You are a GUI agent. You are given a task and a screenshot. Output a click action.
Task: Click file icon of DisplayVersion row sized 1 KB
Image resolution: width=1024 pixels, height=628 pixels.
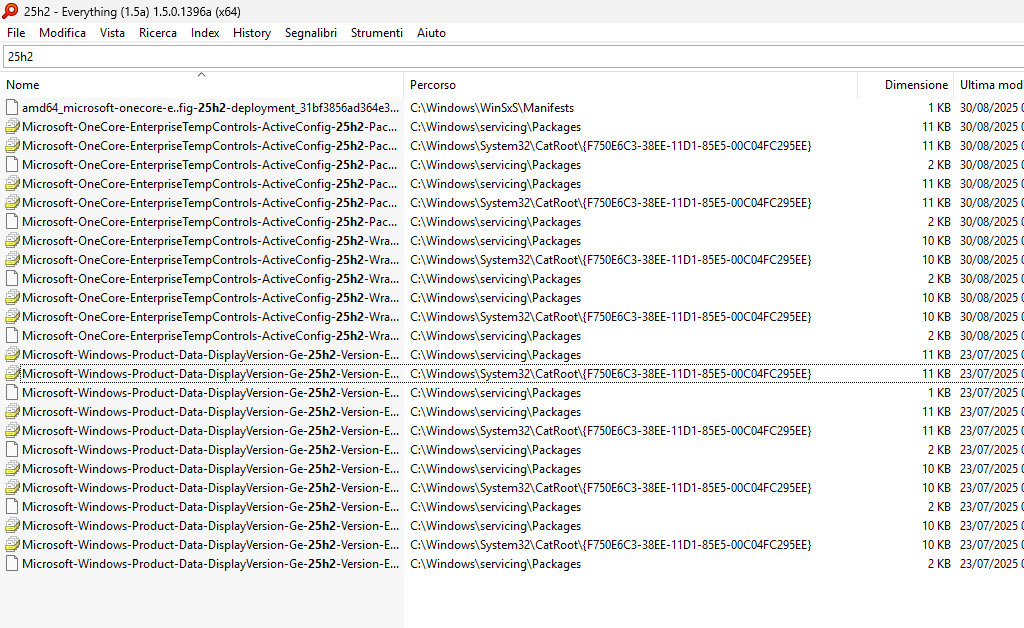tap(12, 393)
